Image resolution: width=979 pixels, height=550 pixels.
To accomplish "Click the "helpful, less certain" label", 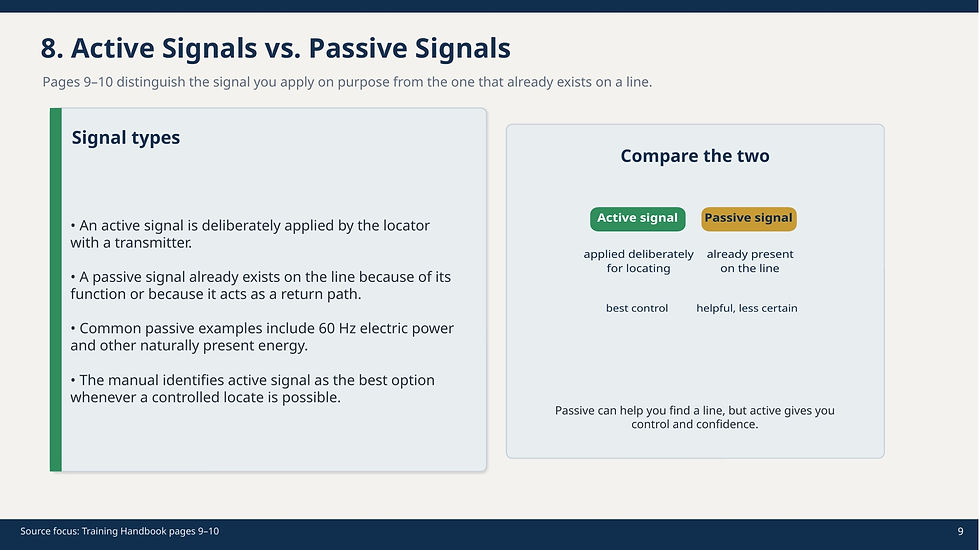I will (x=747, y=308).
